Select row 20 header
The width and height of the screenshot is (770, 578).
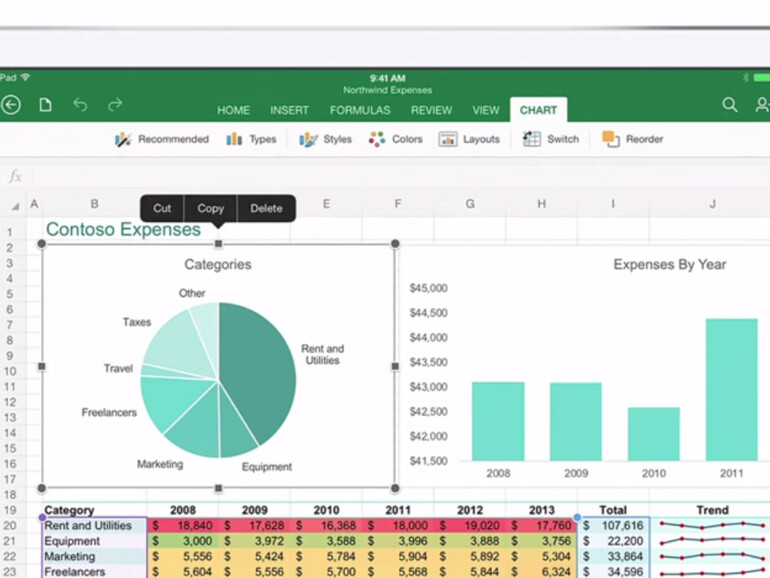[x=10, y=525]
